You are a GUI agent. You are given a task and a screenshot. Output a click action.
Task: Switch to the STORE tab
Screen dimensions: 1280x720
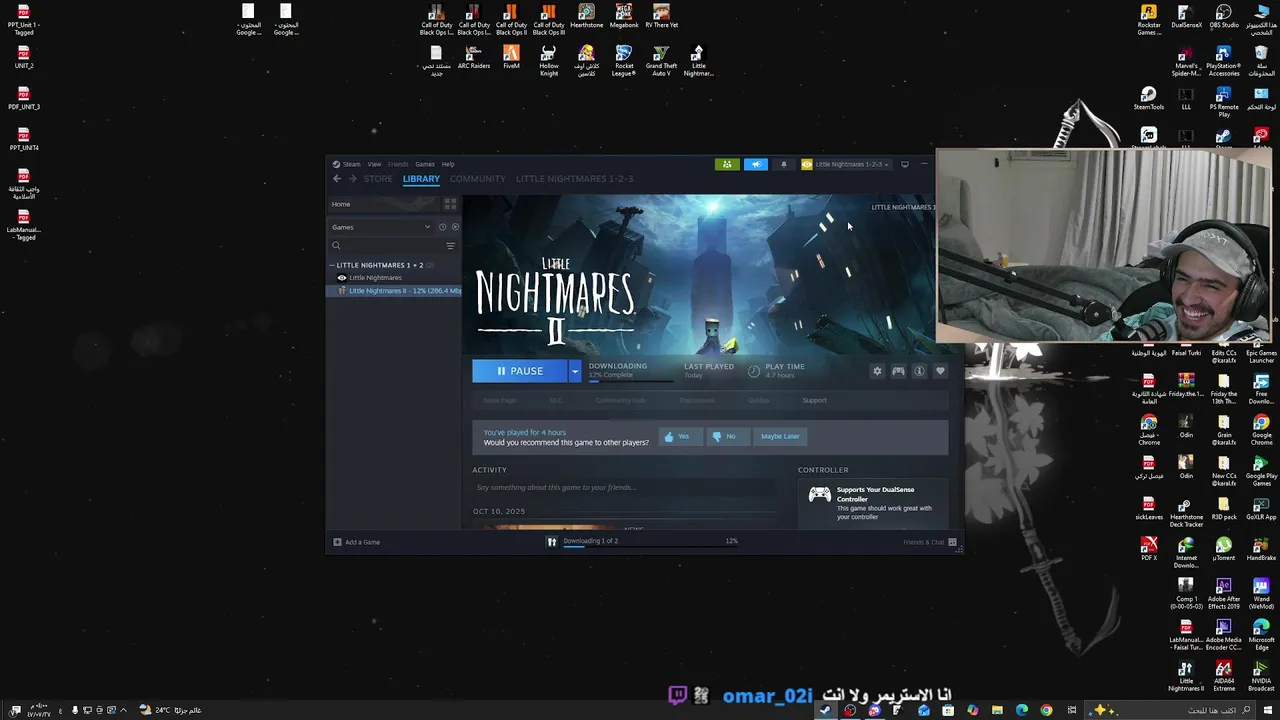click(378, 179)
